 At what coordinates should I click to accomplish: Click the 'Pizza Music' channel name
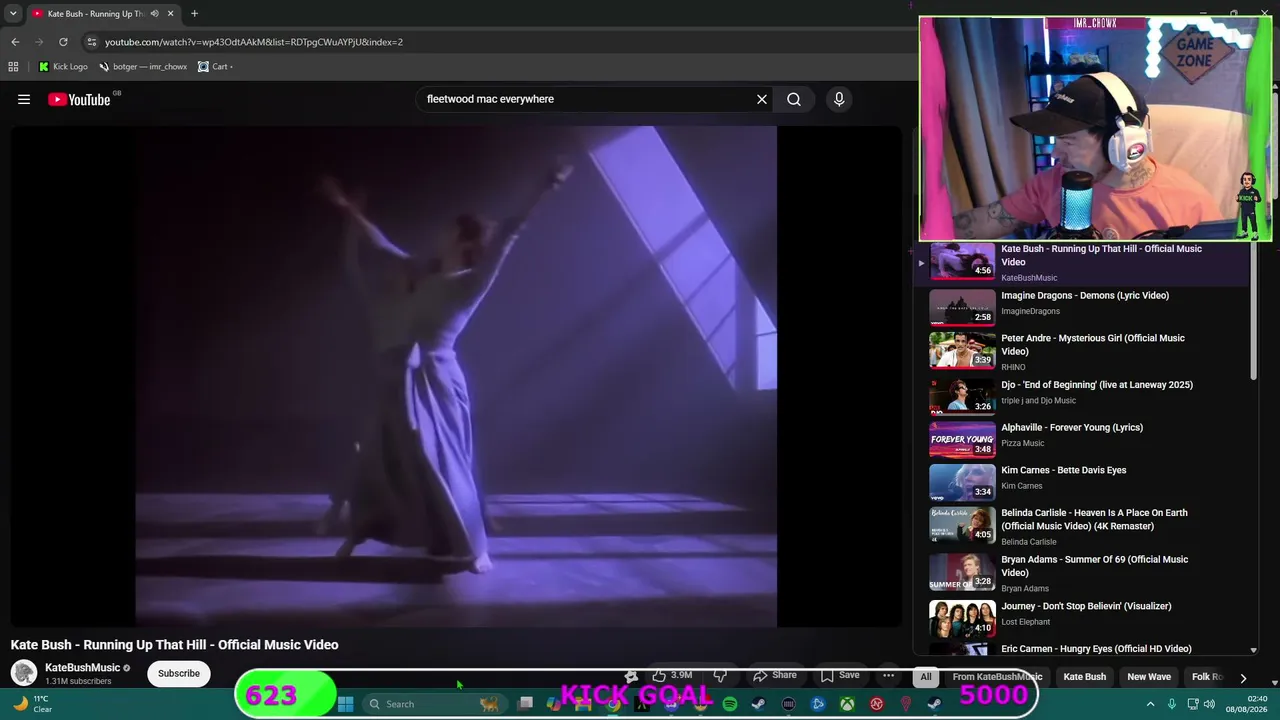click(x=1022, y=443)
